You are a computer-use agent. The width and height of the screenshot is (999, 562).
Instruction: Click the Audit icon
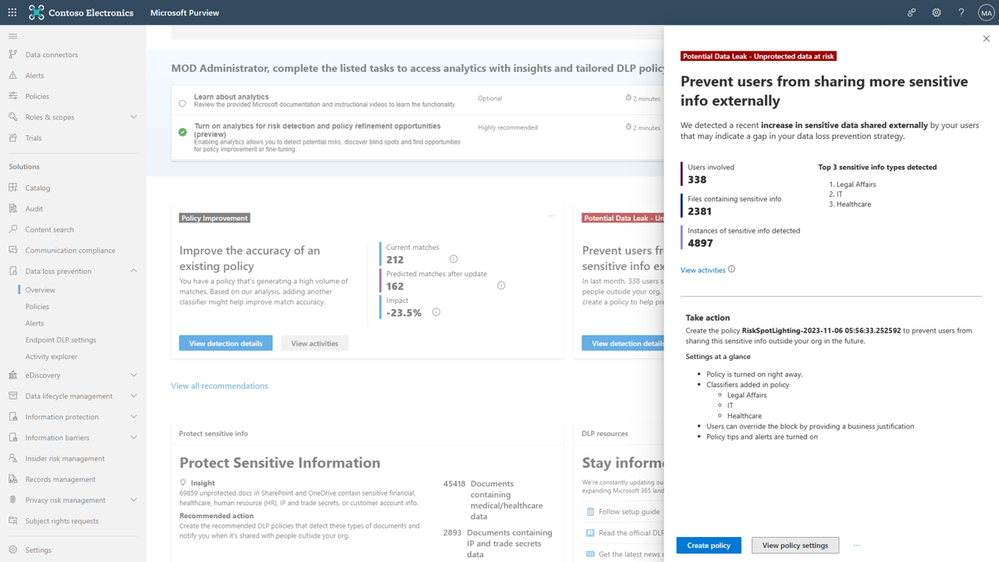point(13,208)
